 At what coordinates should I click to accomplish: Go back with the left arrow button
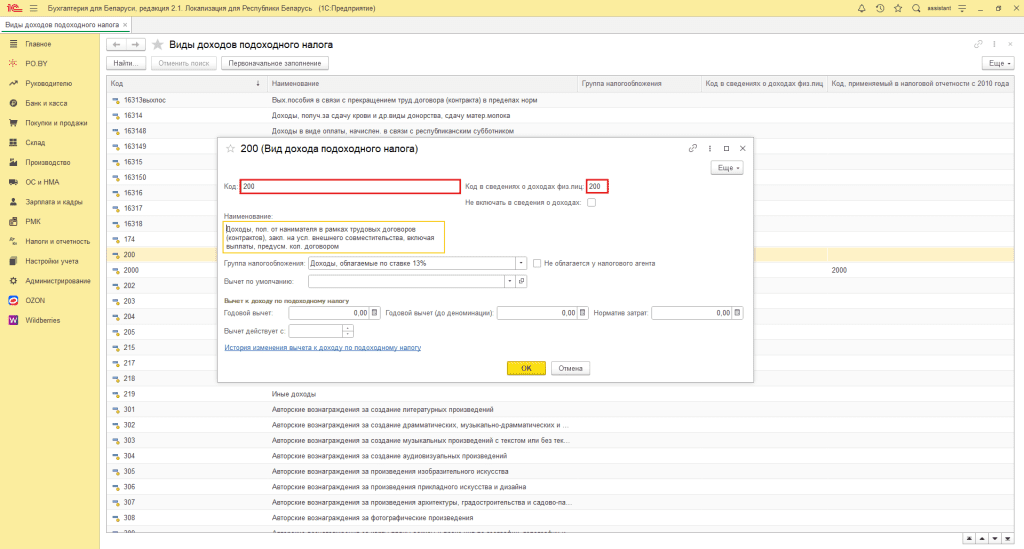pyautogui.click(x=116, y=44)
